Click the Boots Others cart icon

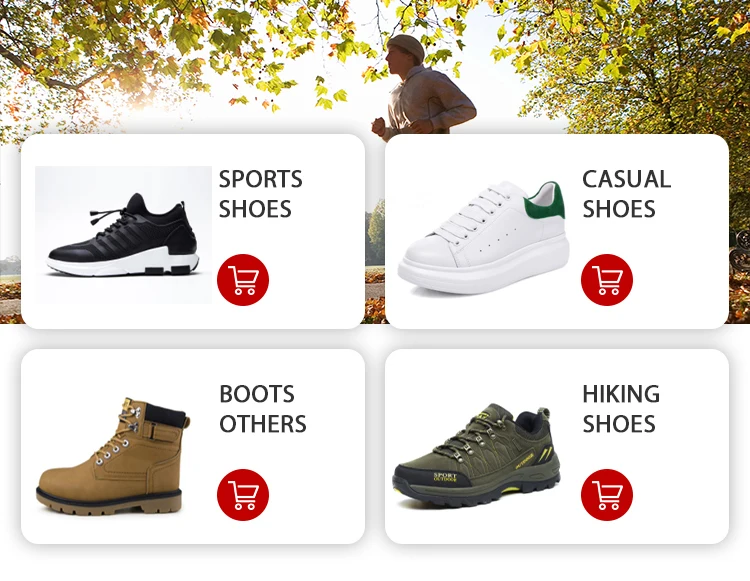[243, 495]
